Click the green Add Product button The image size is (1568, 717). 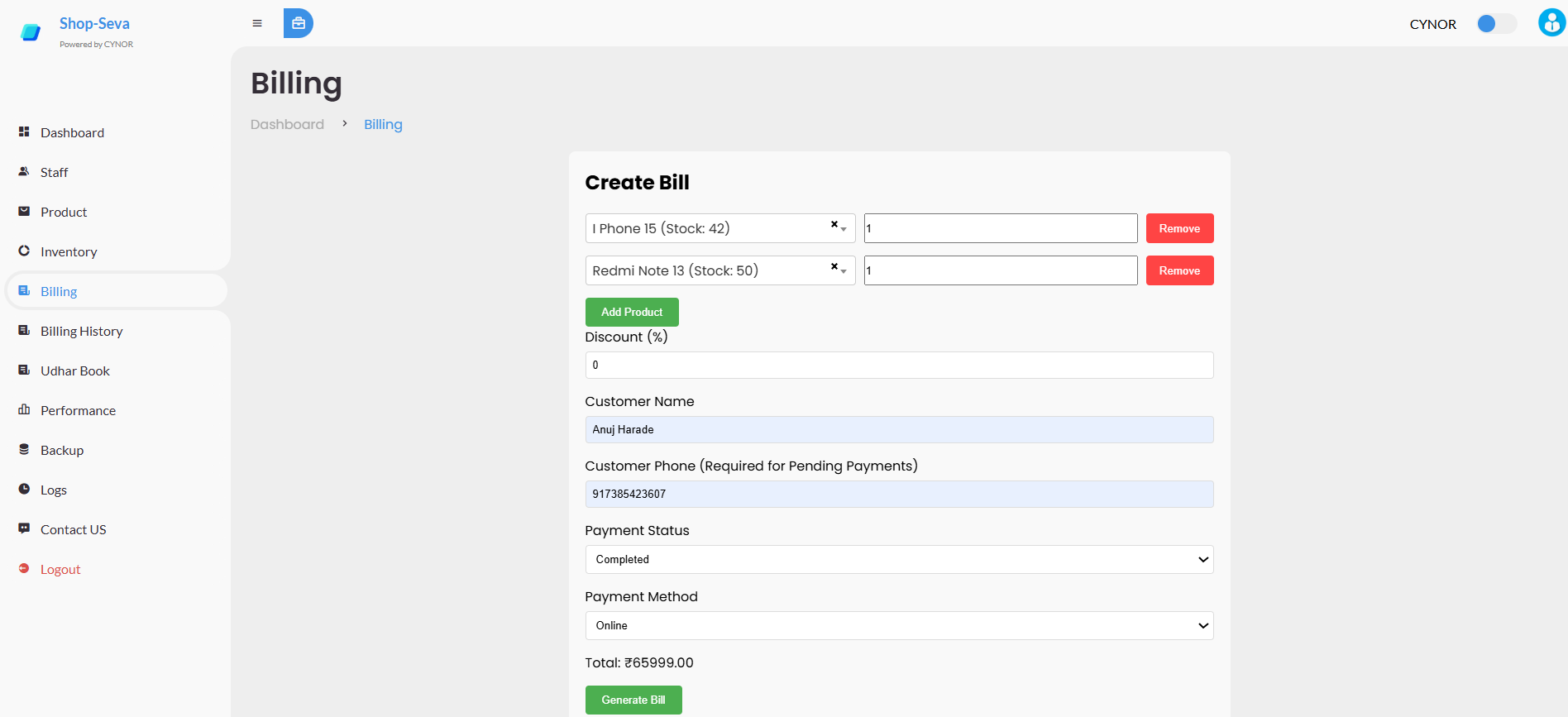(x=632, y=313)
